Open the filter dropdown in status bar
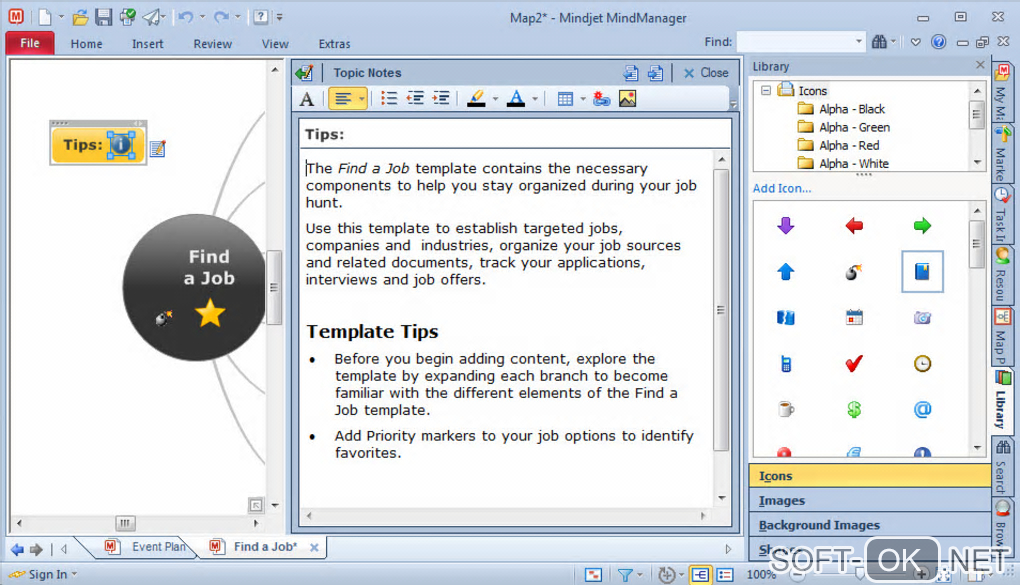The width and height of the screenshot is (1020, 585). 640,575
